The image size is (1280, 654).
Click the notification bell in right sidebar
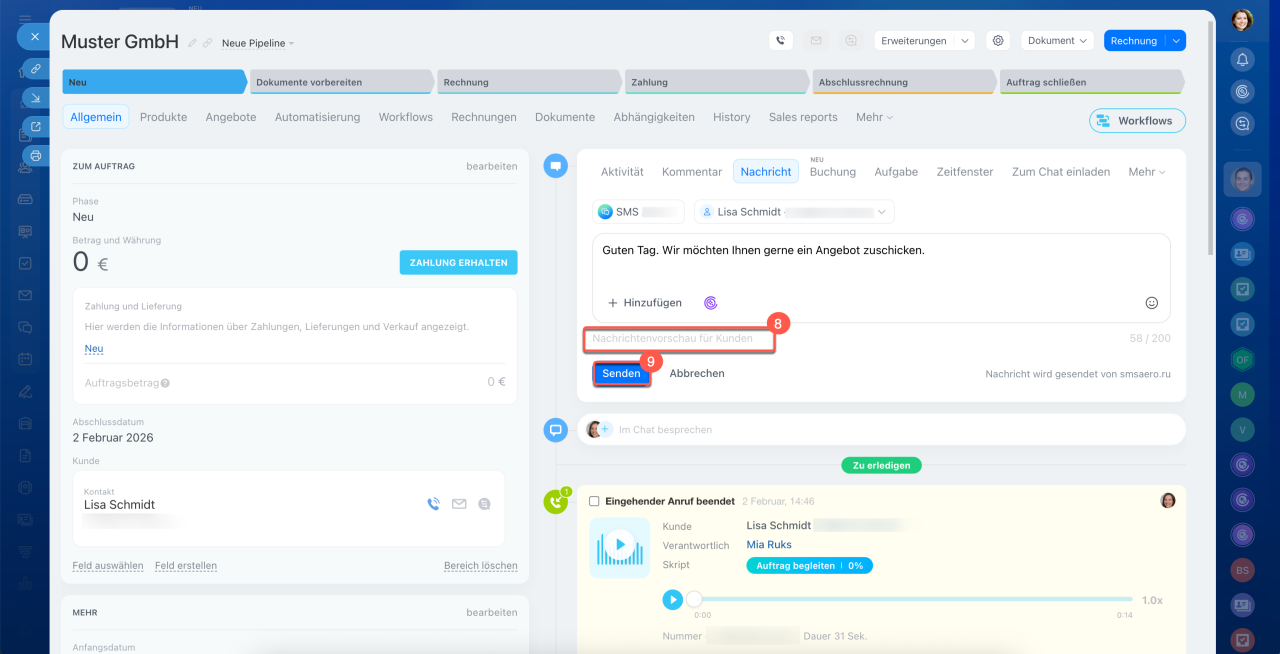tap(1243, 59)
